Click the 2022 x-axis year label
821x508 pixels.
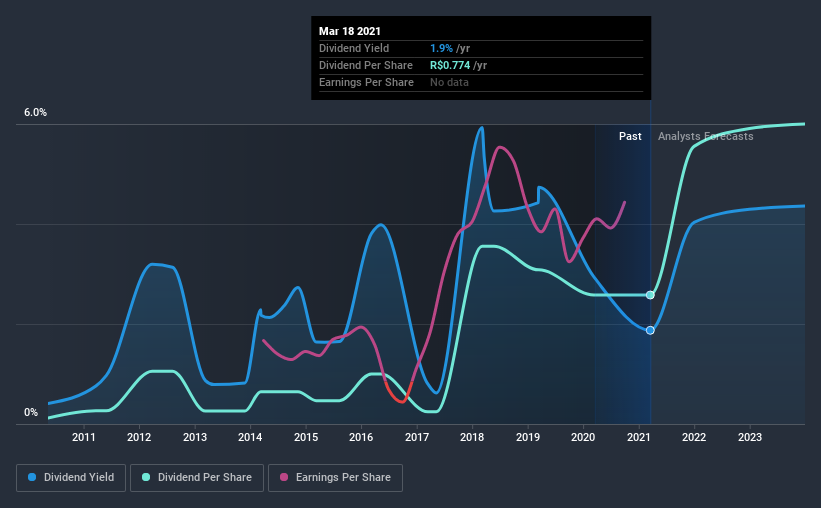(x=694, y=437)
